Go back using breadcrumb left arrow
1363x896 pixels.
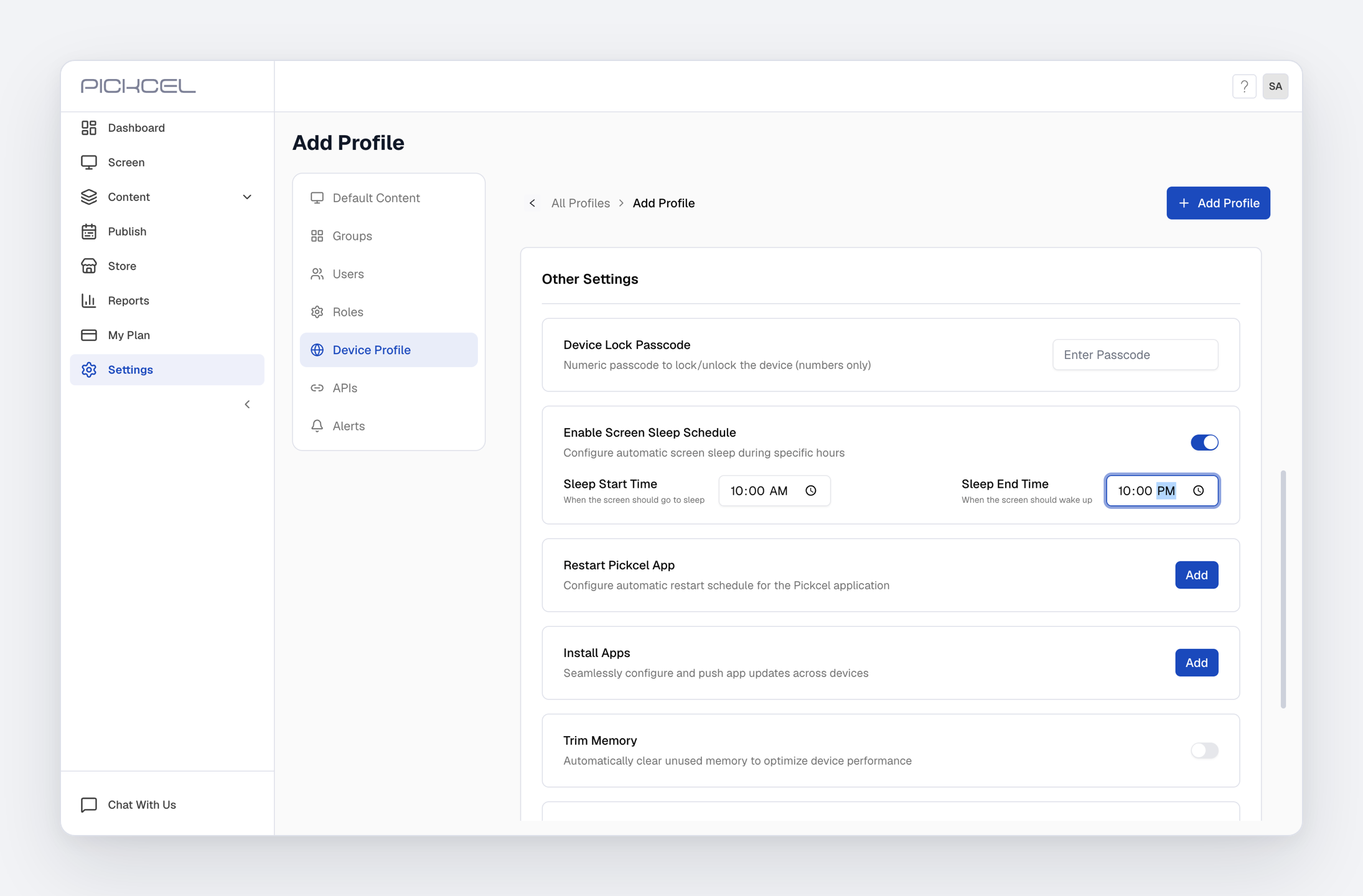point(532,203)
